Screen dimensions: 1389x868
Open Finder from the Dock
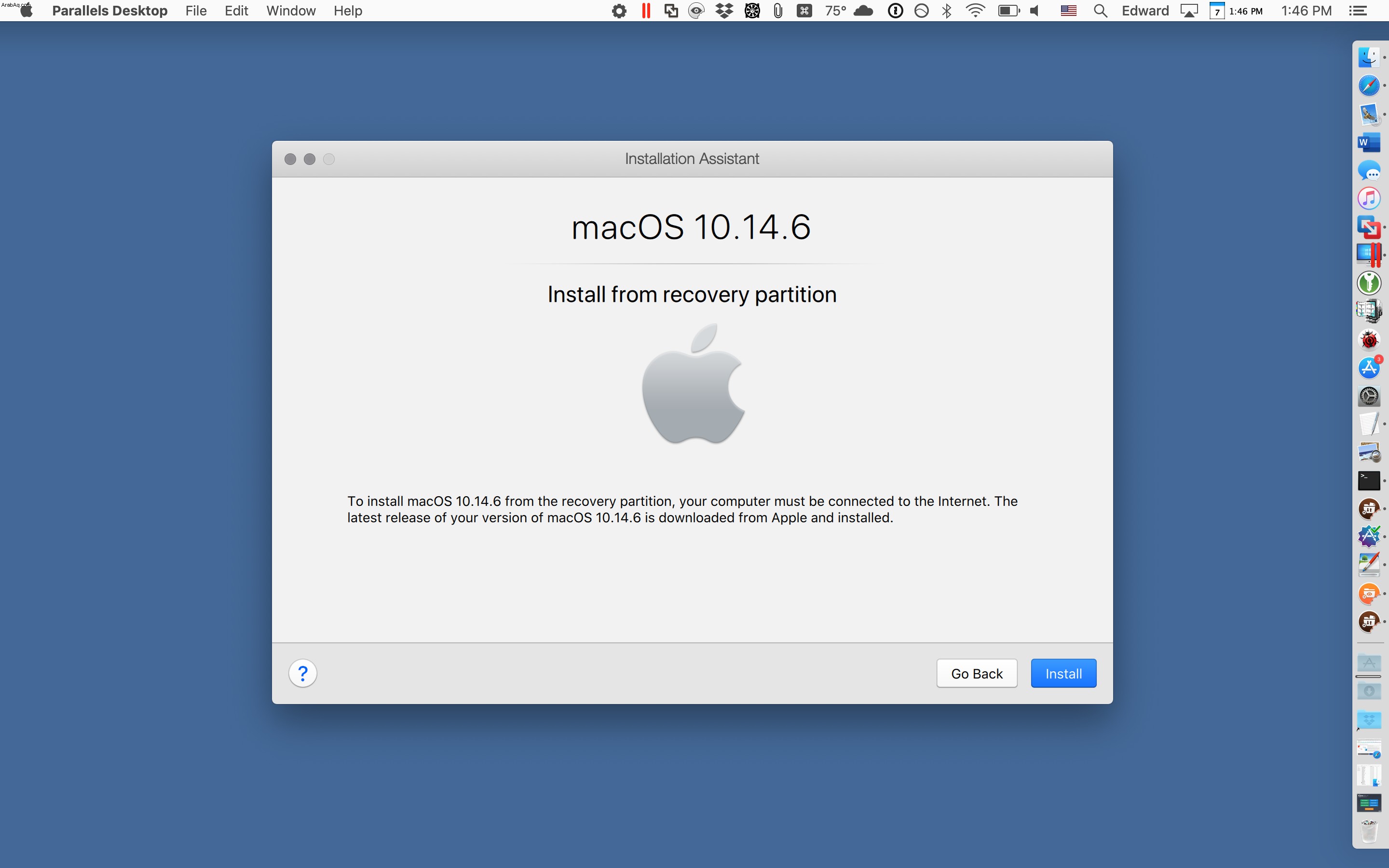click(x=1368, y=57)
